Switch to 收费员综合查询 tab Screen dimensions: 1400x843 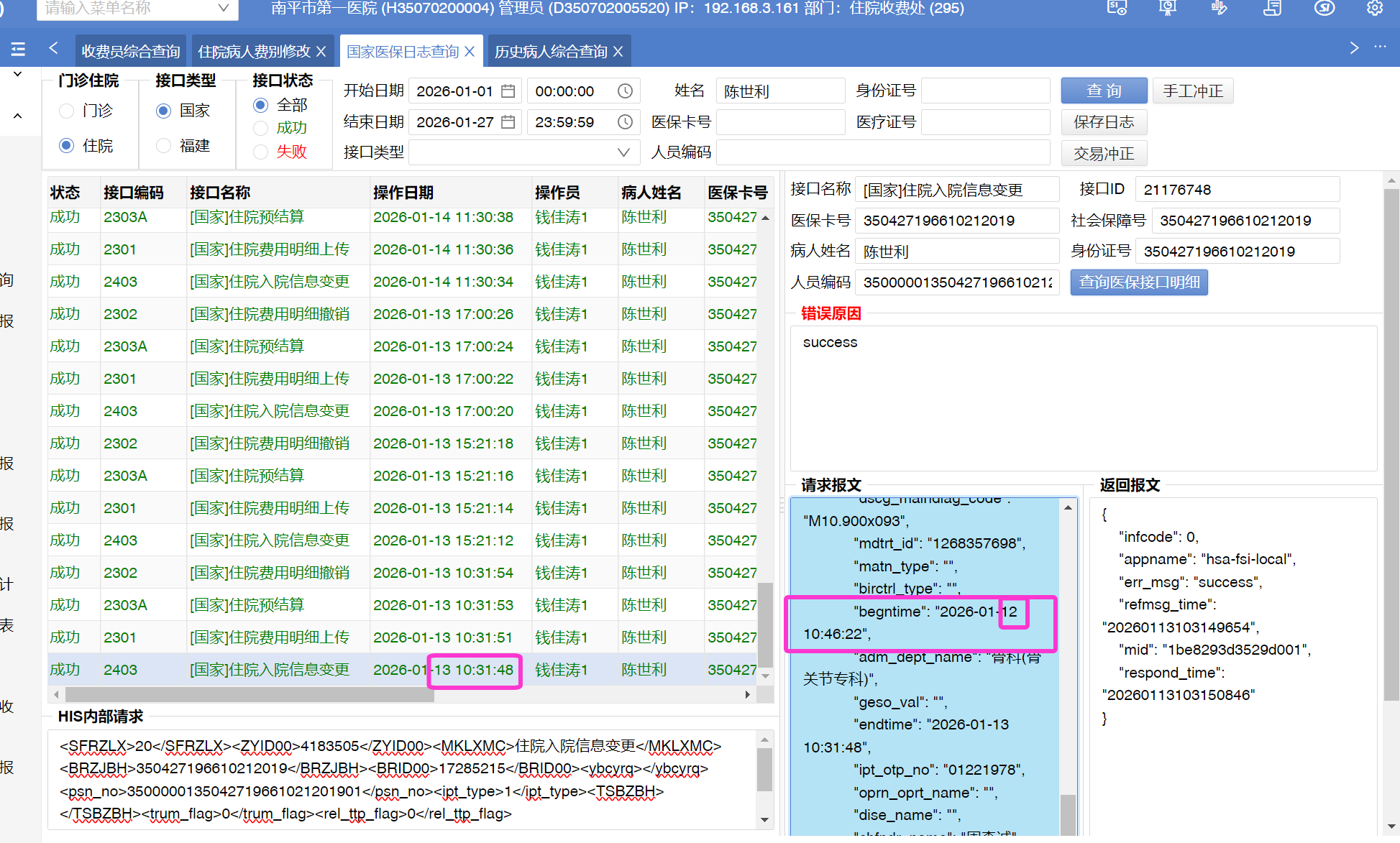(x=130, y=52)
